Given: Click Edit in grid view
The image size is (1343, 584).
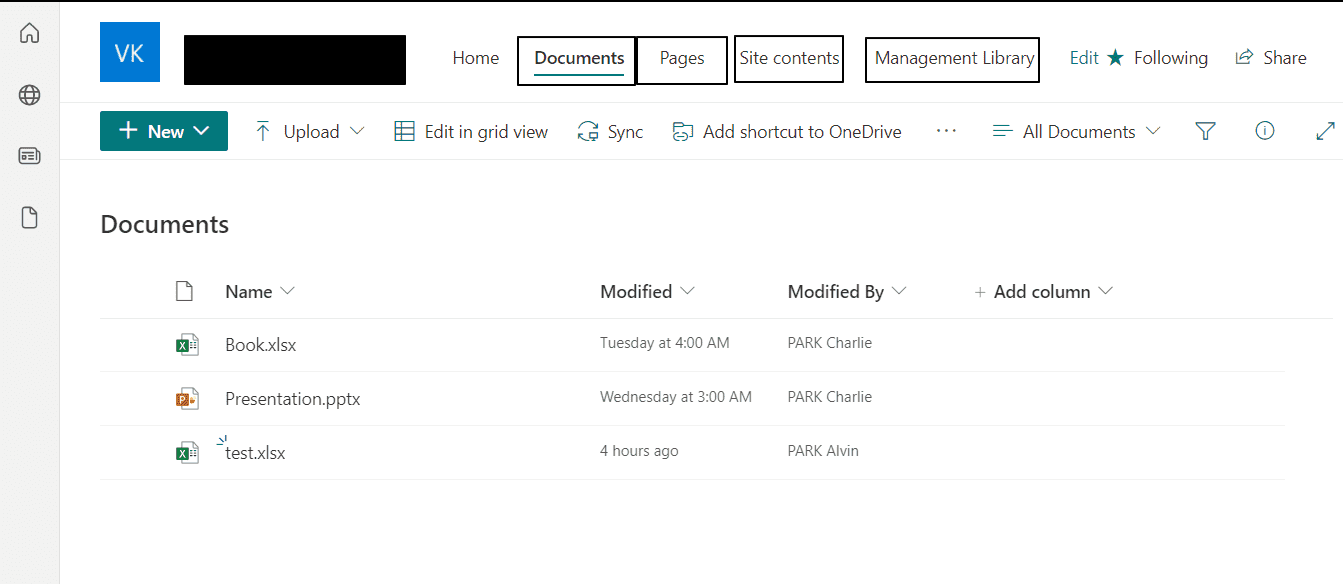Looking at the screenshot, I should (x=472, y=132).
